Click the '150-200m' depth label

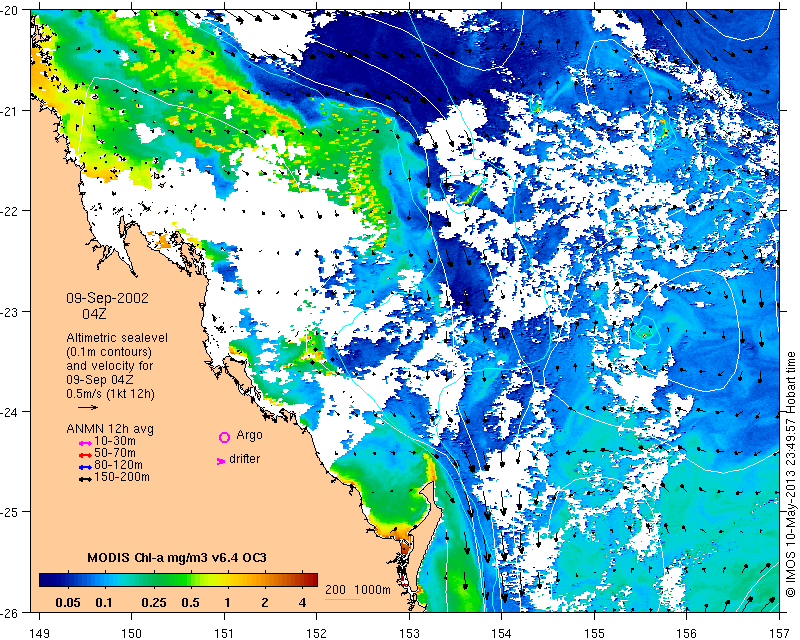click(122, 477)
